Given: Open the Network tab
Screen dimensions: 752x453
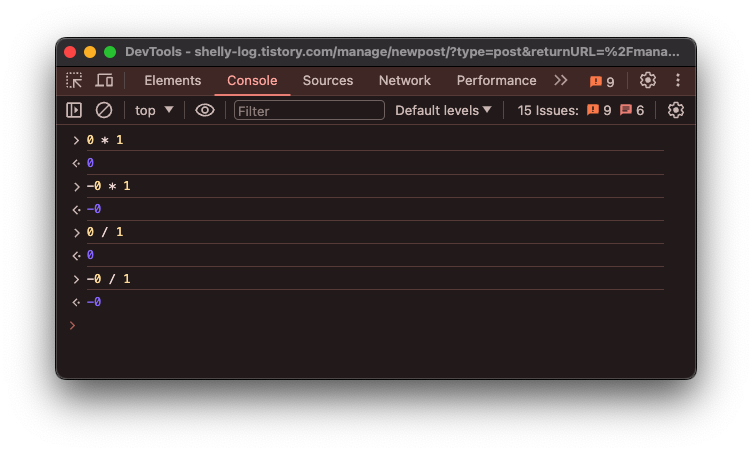Looking at the screenshot, I should coord(405,81).
